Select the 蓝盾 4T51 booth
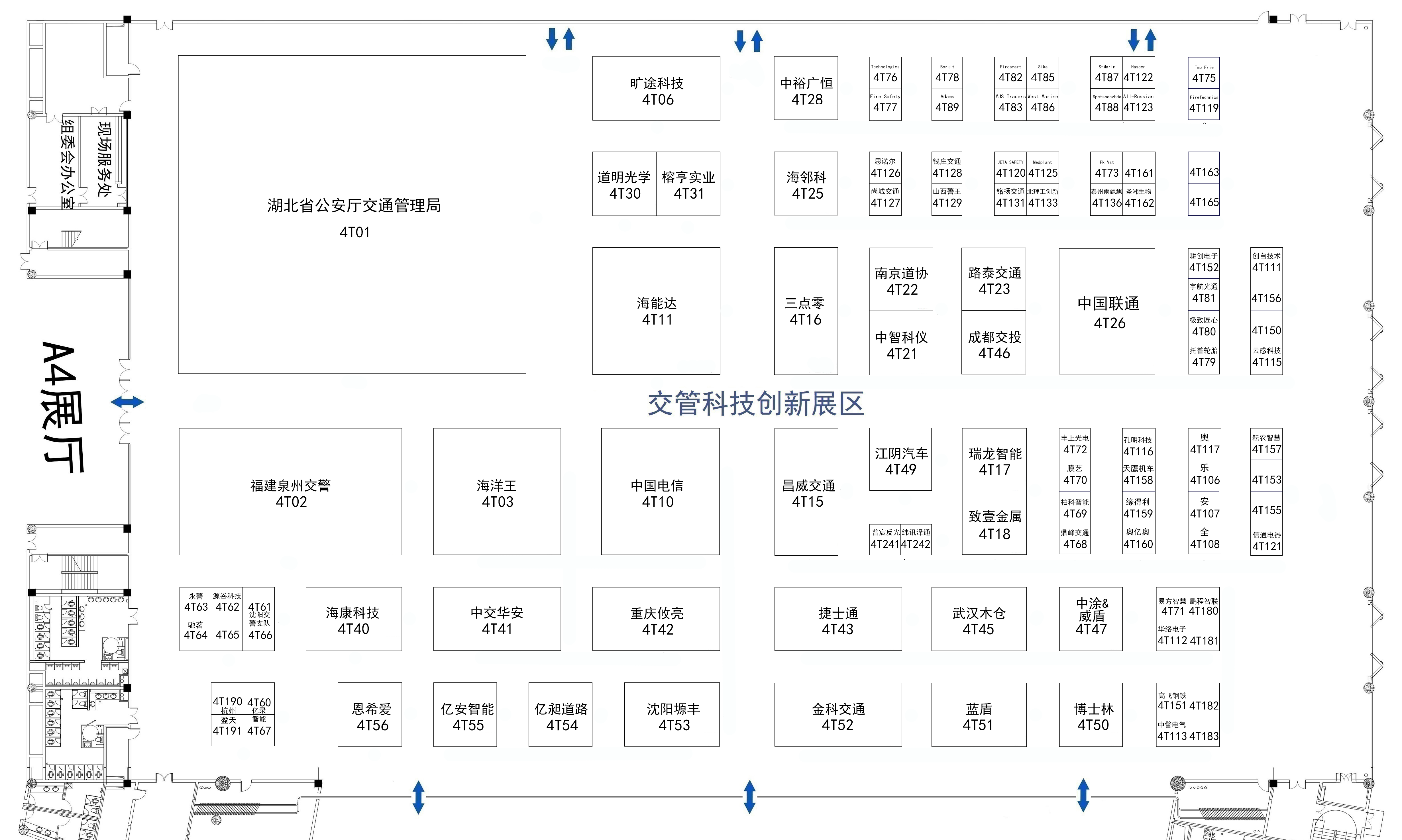The height and width of the screenshot is (840, 1402). tap(979, 714)
